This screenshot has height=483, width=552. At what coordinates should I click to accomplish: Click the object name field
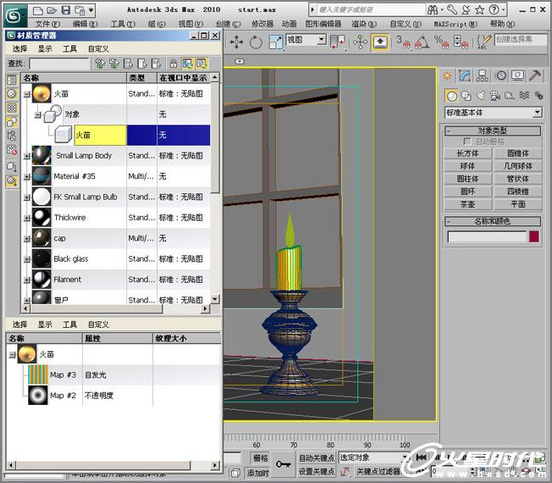point(487,237)
